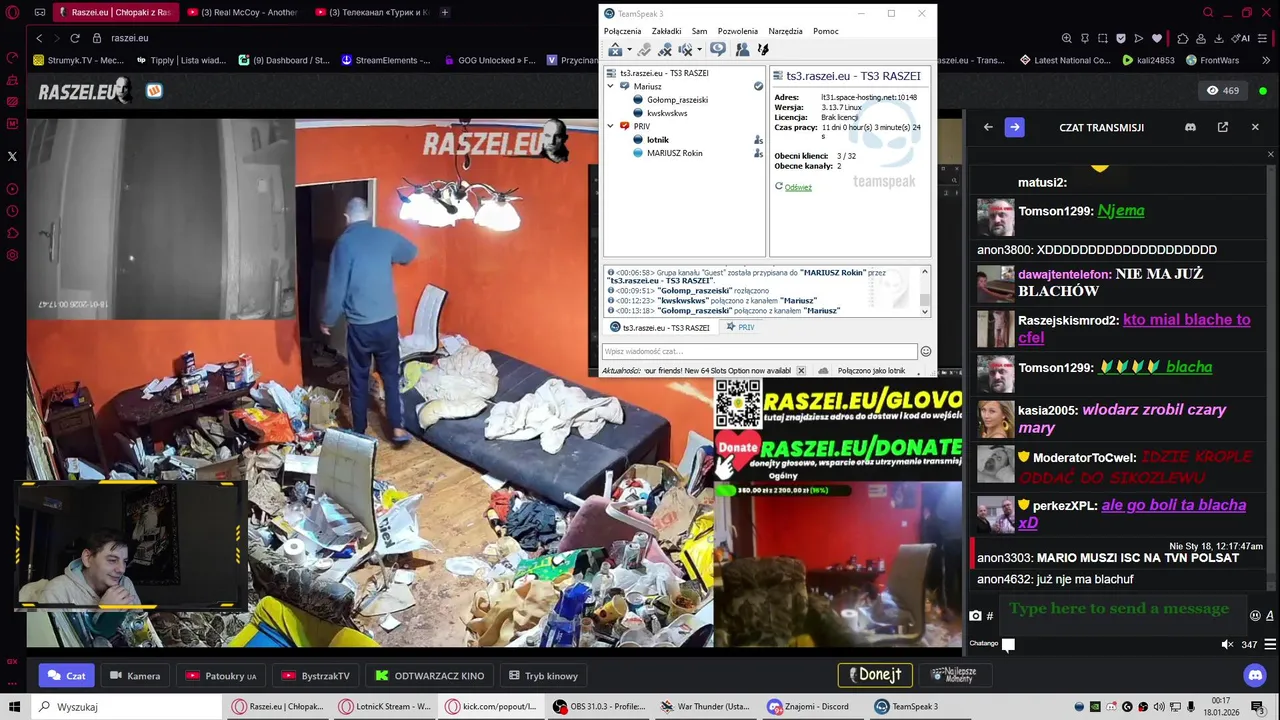The height and width of the screenshot is (720, 1280).
Task: Open dropdown arrow beside TeamSpeak connect icon
Action: point(629,50)
